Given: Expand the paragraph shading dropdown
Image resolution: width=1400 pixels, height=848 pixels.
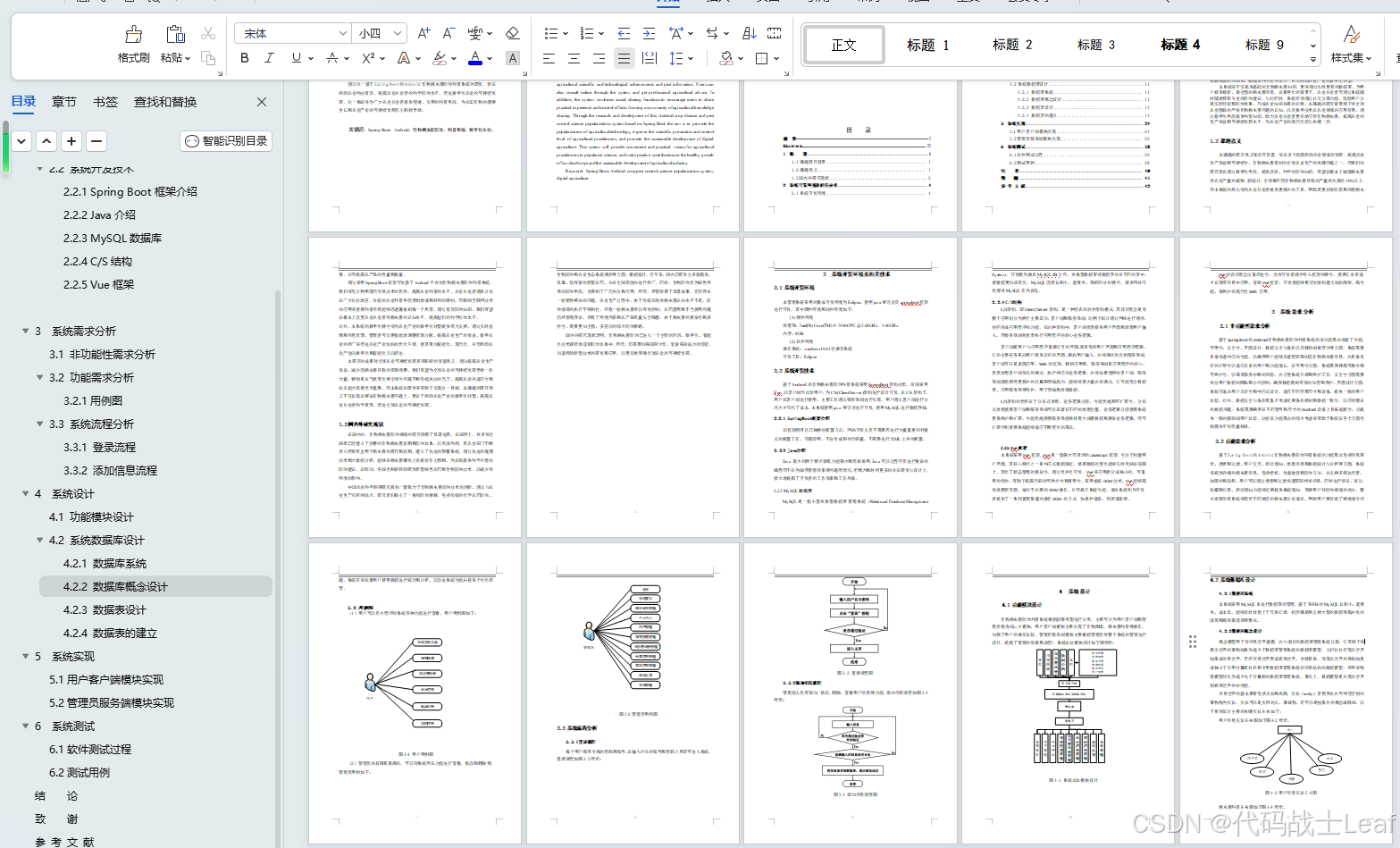Looking at the screenshot, I should tap(741, 58).
